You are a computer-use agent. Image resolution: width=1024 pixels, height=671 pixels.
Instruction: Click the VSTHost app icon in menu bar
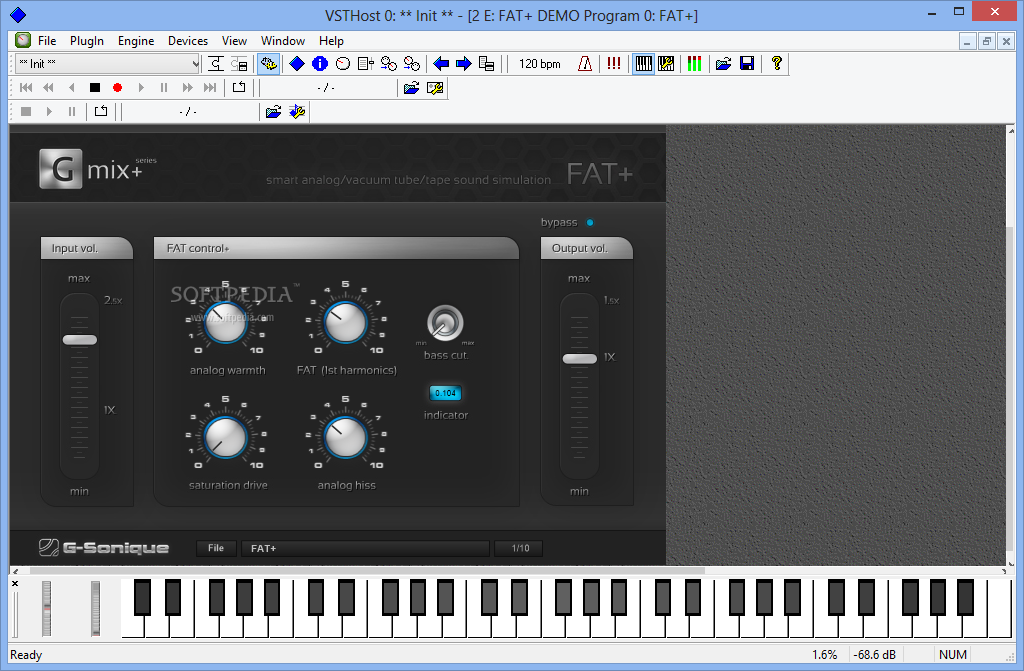point(23,41)
